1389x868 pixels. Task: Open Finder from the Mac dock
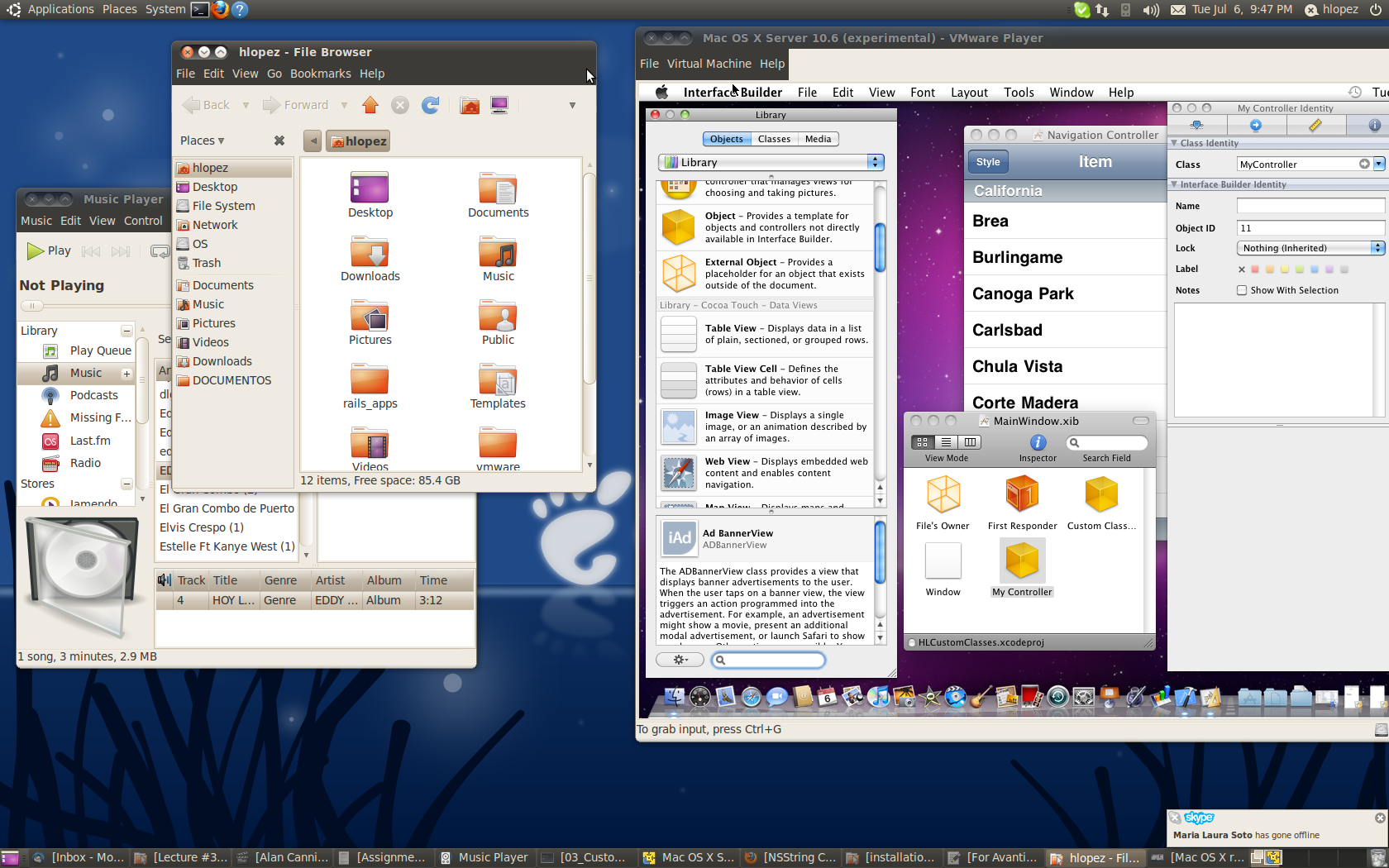click(x=674, y=697)
